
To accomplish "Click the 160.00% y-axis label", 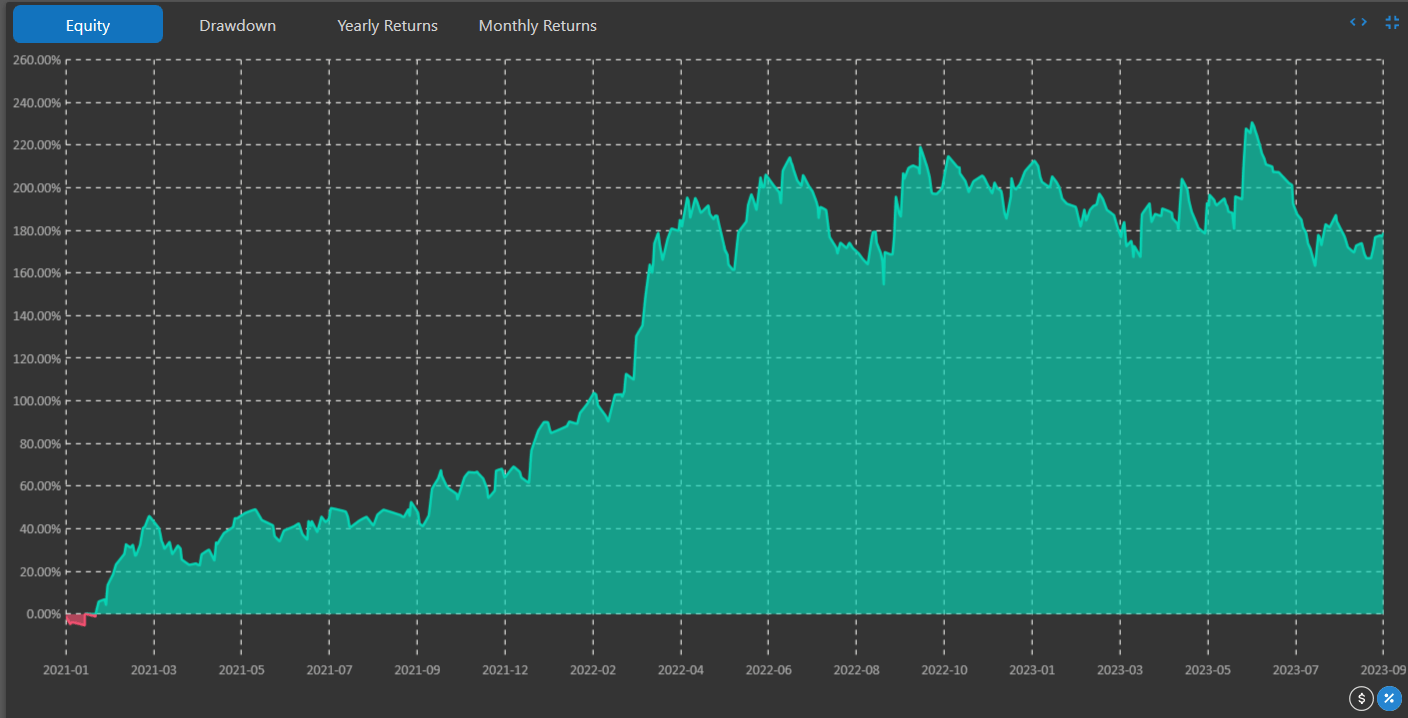I will pos(37,273).
